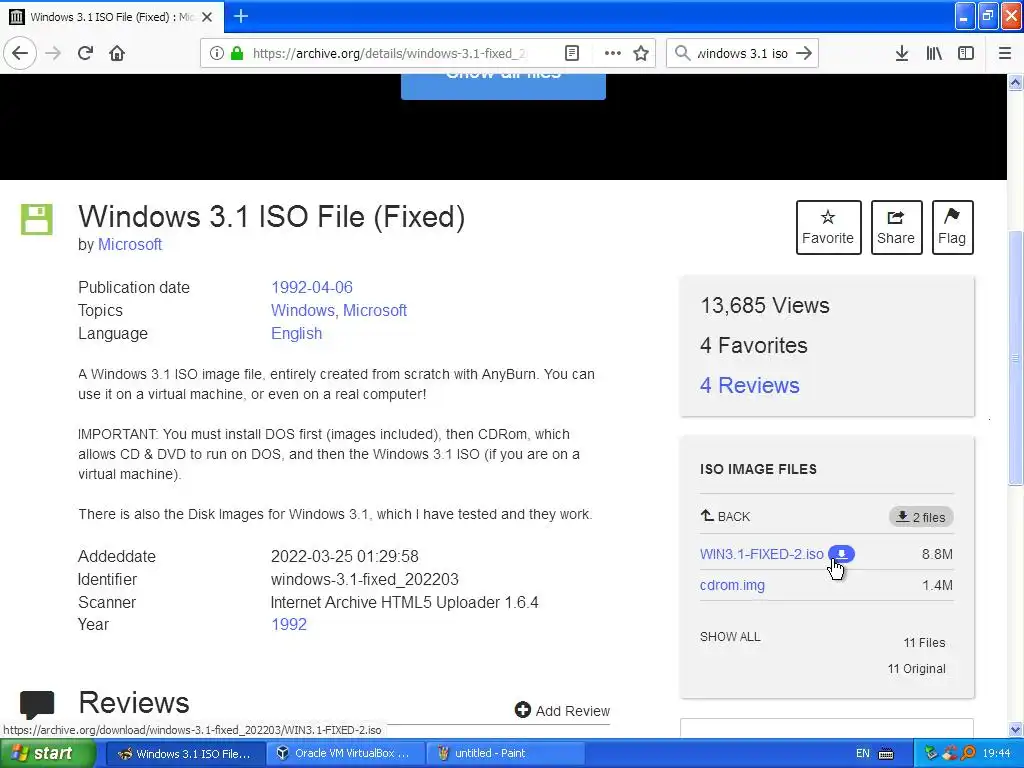Open page actions three-dots menu
The width and height of the screenshot is (1024, 768).
(612, 53)
